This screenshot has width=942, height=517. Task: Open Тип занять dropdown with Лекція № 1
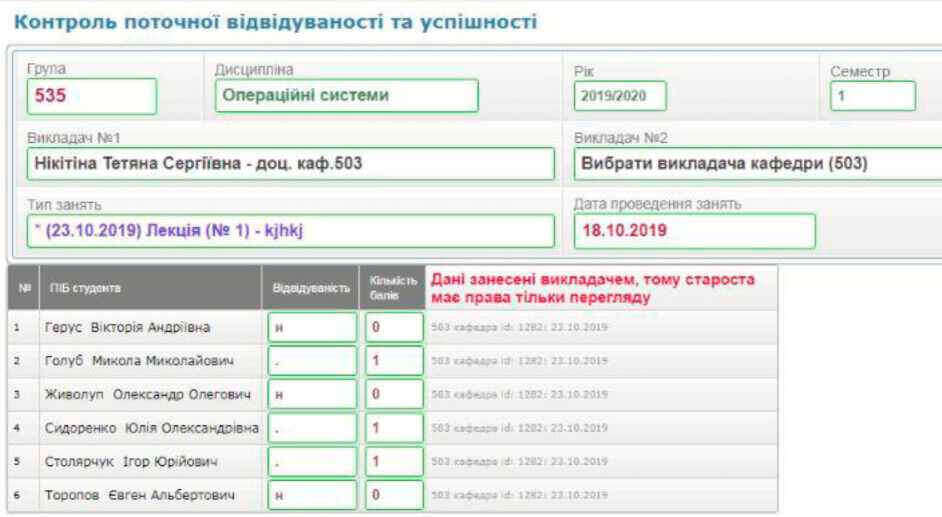290,231
